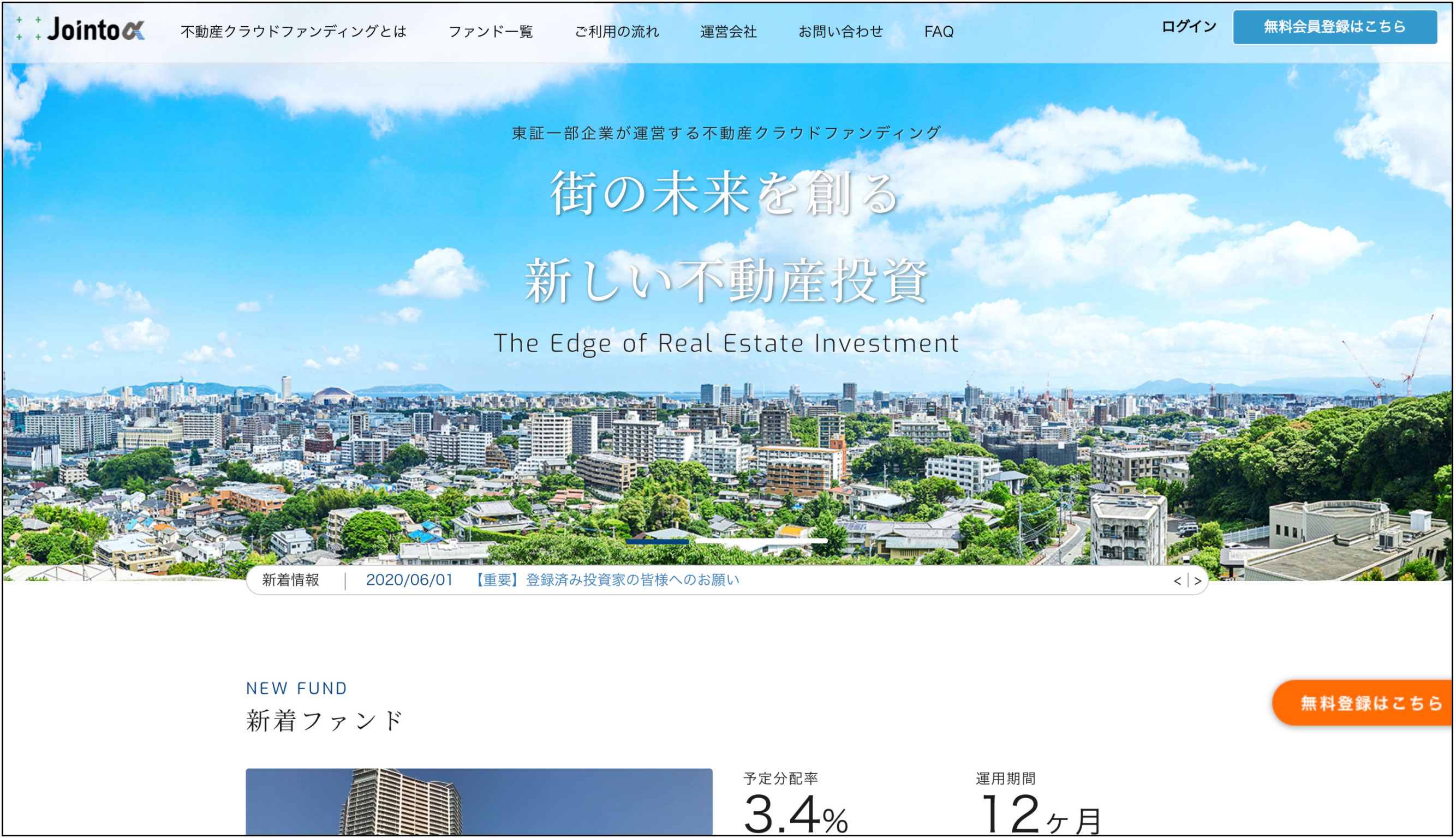Click the Jointo α logo
The image size is (1456, 838).
[82, 29]
